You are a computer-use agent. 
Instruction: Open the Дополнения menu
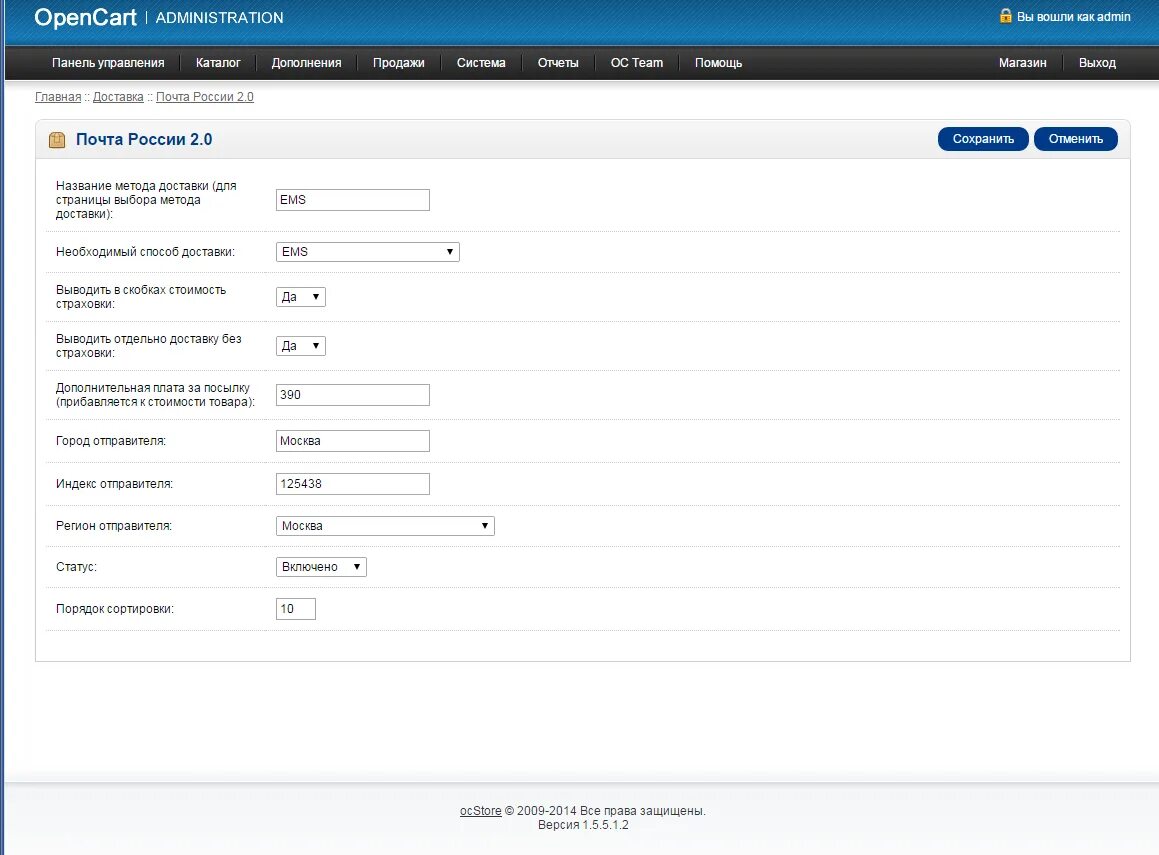coord(306,63)
